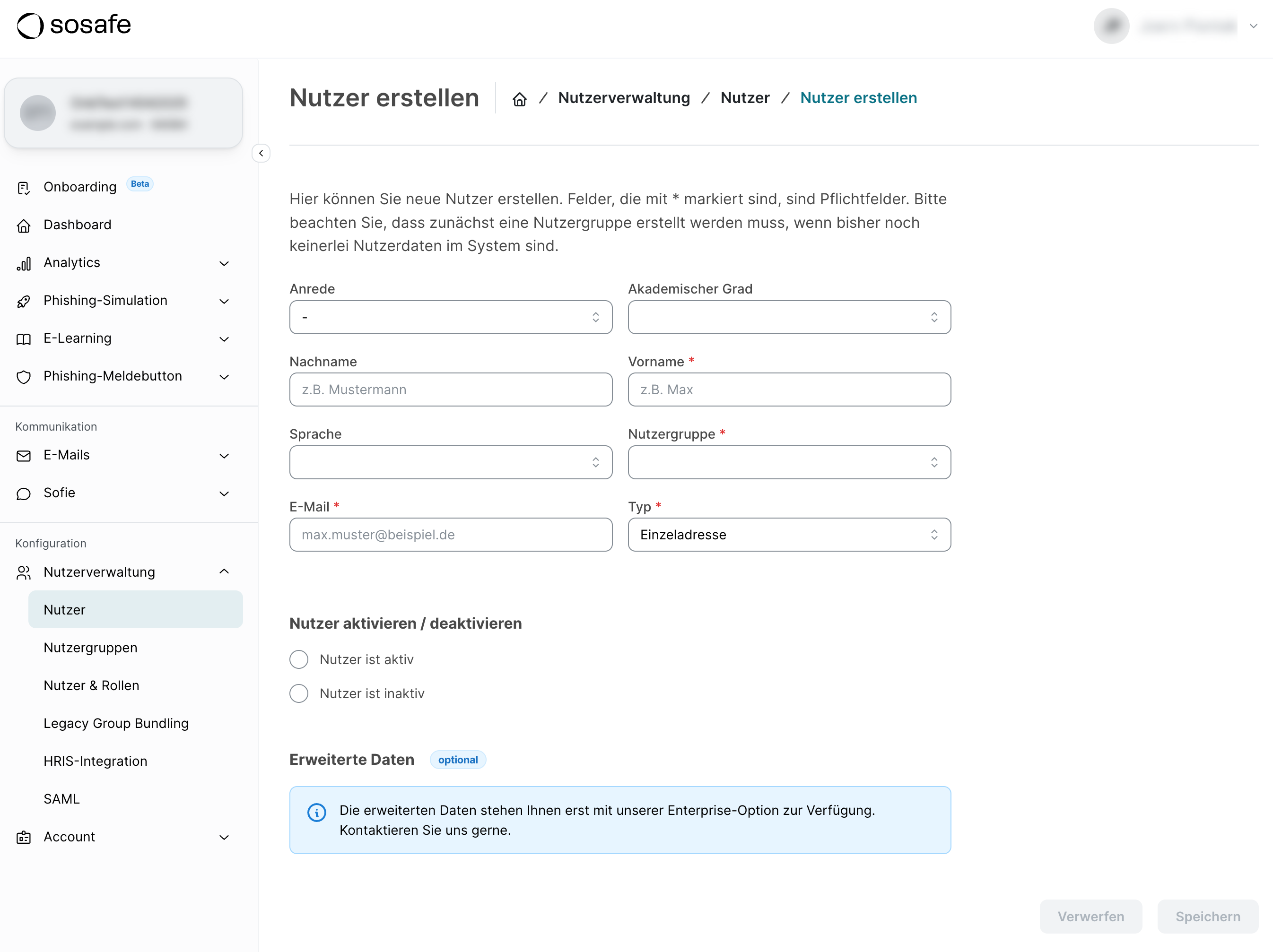Open SAML settings from the sidebar

point(61,798)
